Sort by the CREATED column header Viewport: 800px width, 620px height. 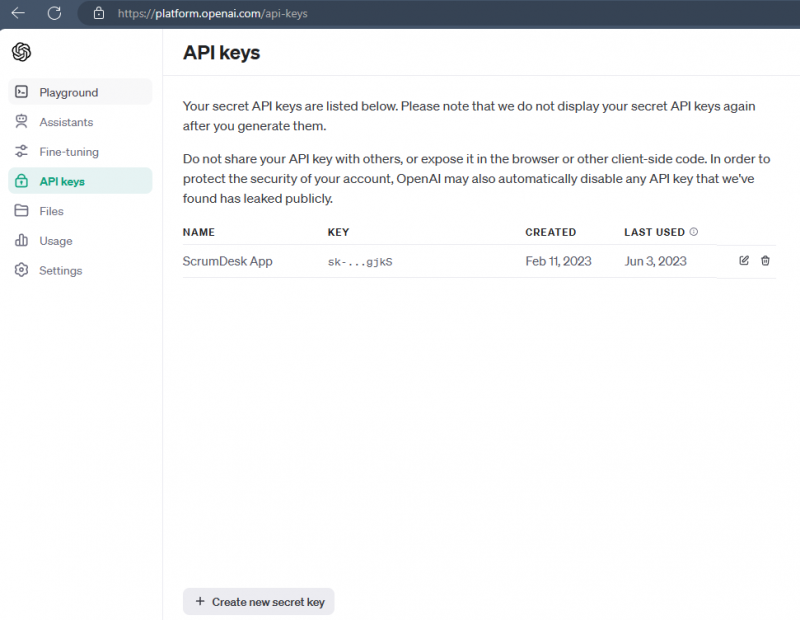[550, 232]
